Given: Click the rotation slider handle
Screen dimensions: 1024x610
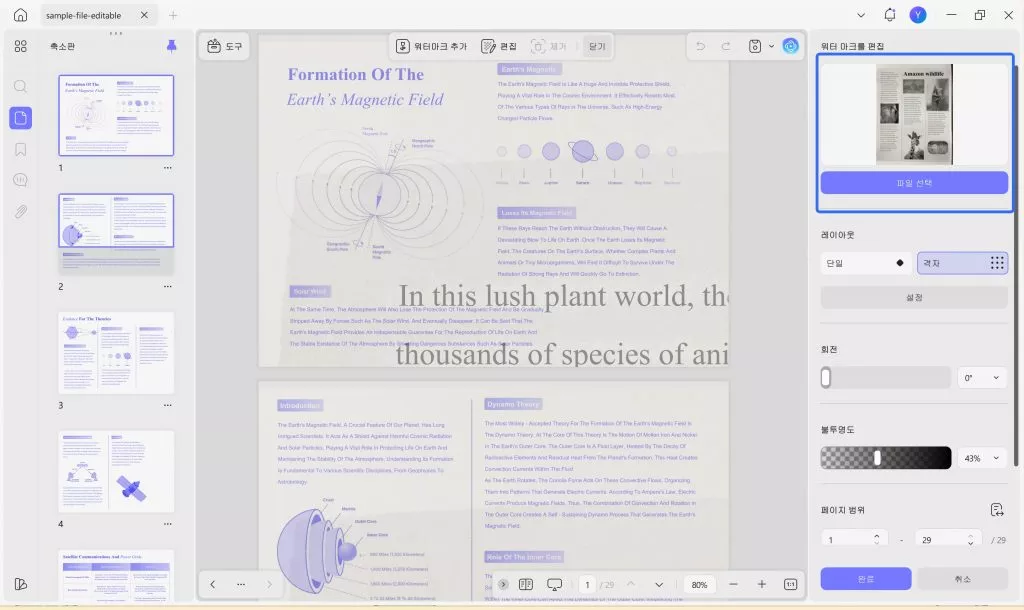Looking at the screenshot, I should click(x=825, y=377).
